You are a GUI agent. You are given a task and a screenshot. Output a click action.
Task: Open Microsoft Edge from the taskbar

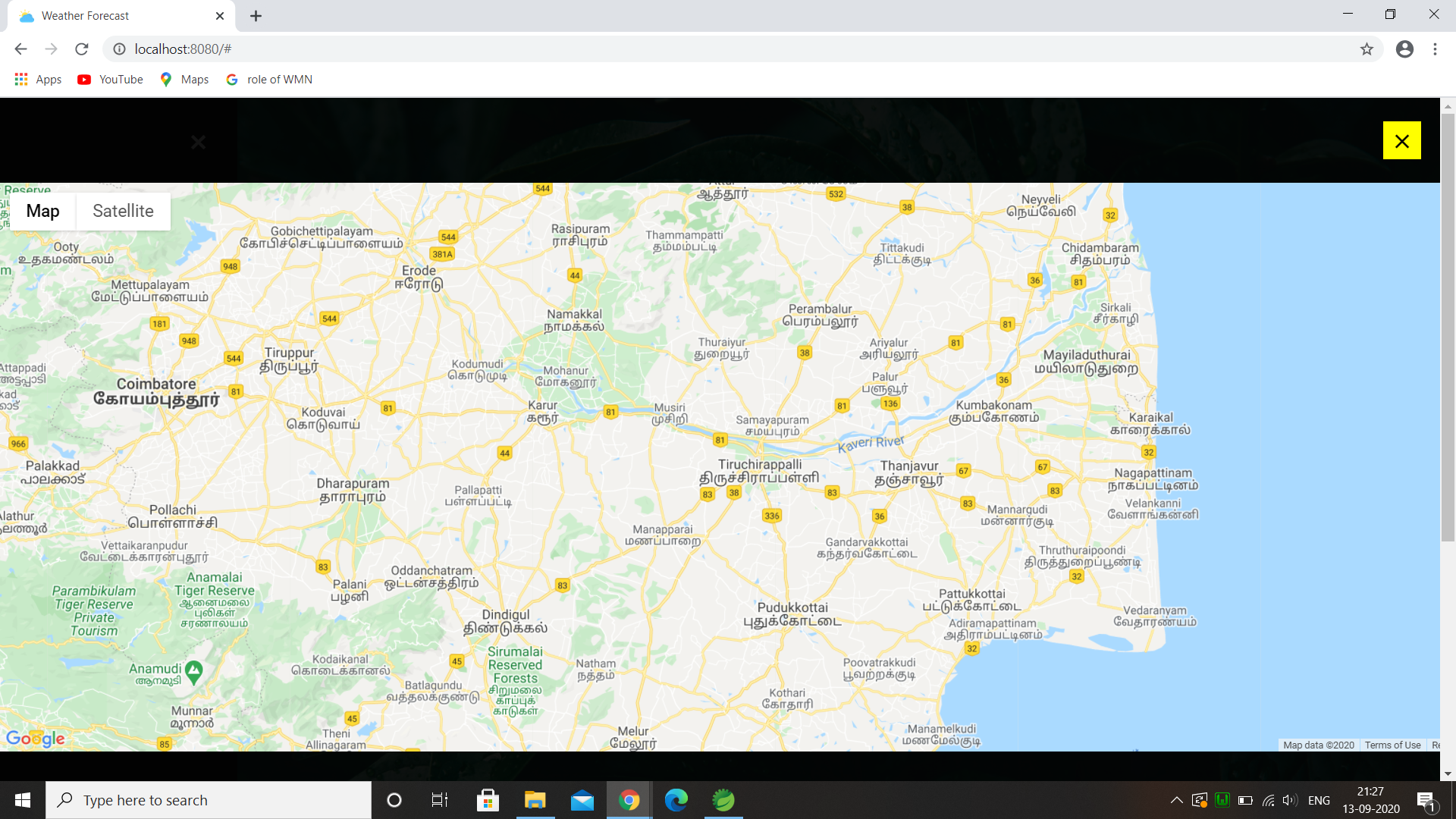tap(676, 799)
